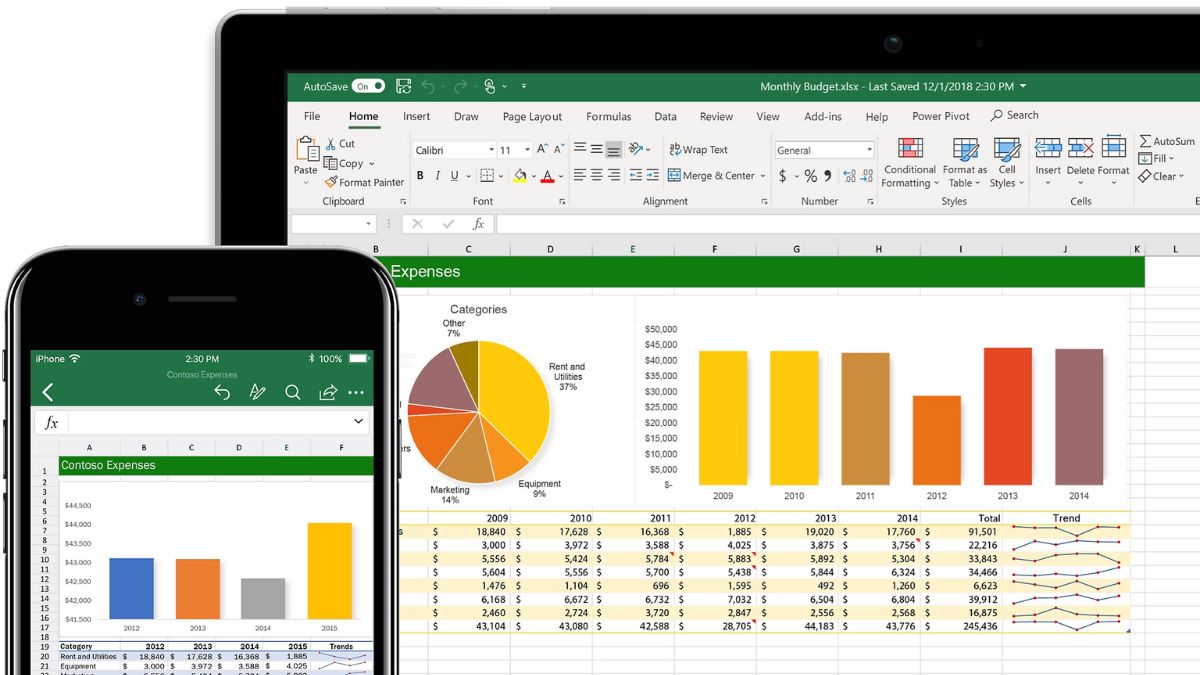The image size is (1200, 675).
Task: Click Wrap Text
Action: click(698, 150)
